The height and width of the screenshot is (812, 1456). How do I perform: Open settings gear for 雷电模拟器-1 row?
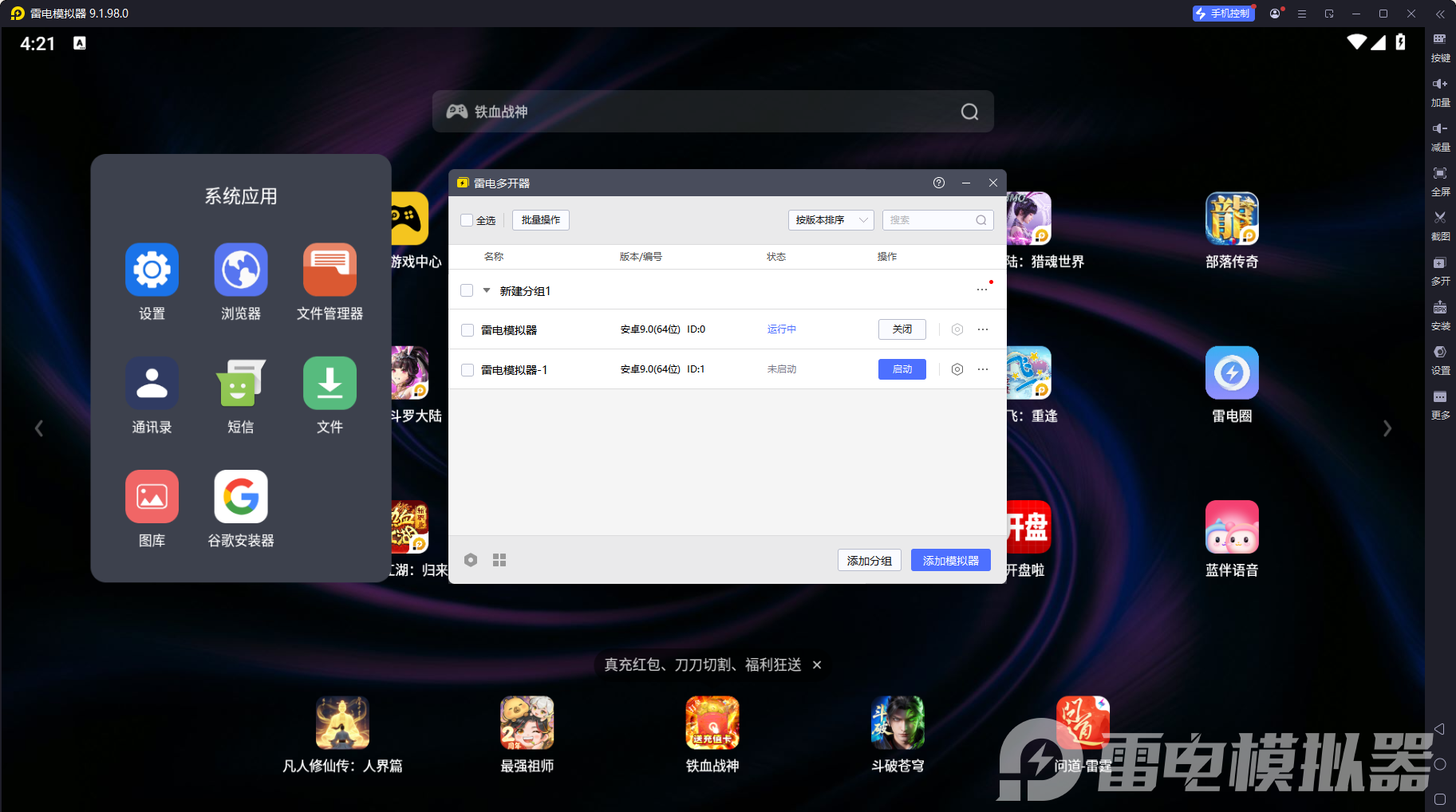[957, 369]
